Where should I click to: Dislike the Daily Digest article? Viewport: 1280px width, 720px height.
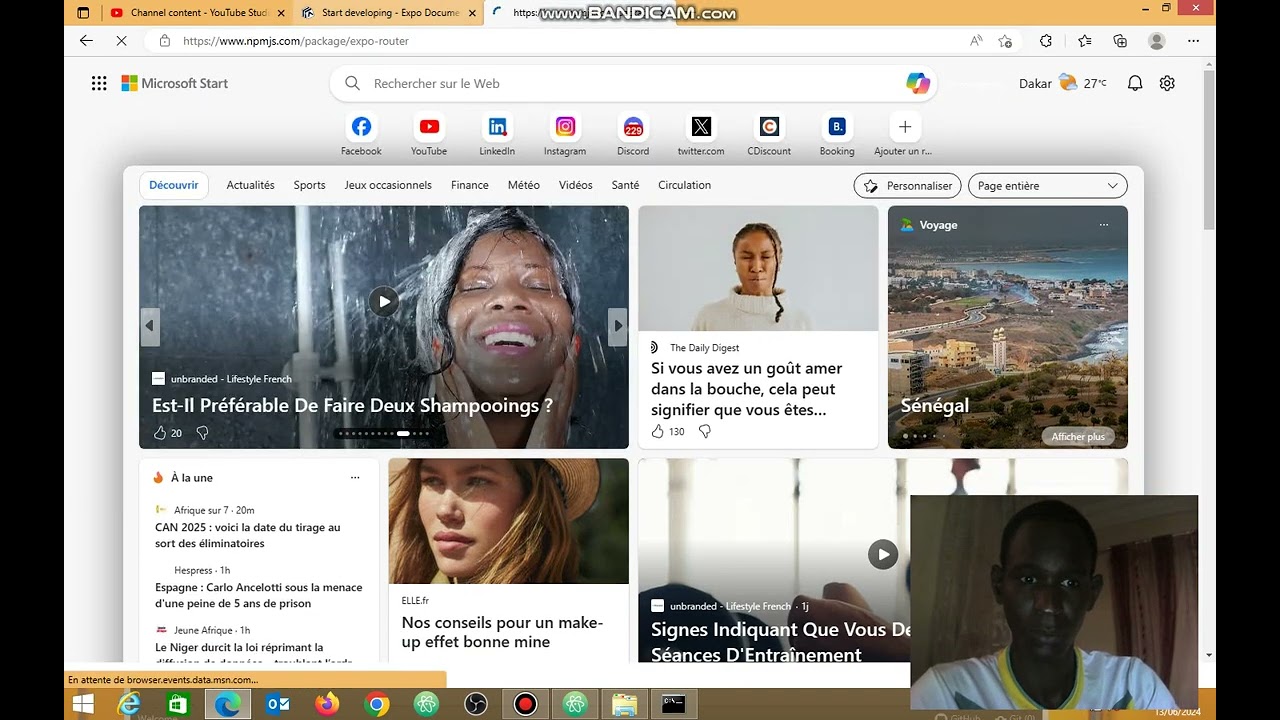pyautogui.click(x=704, y=431)
